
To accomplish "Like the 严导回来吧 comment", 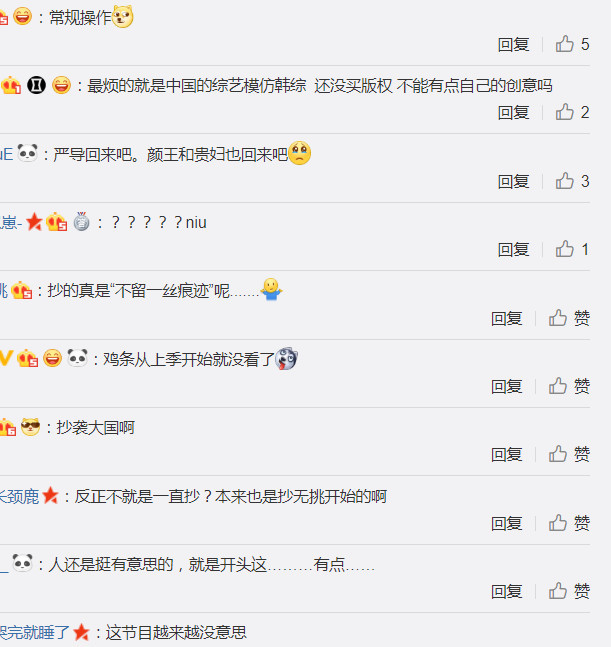I will click(x=572, y=181).
